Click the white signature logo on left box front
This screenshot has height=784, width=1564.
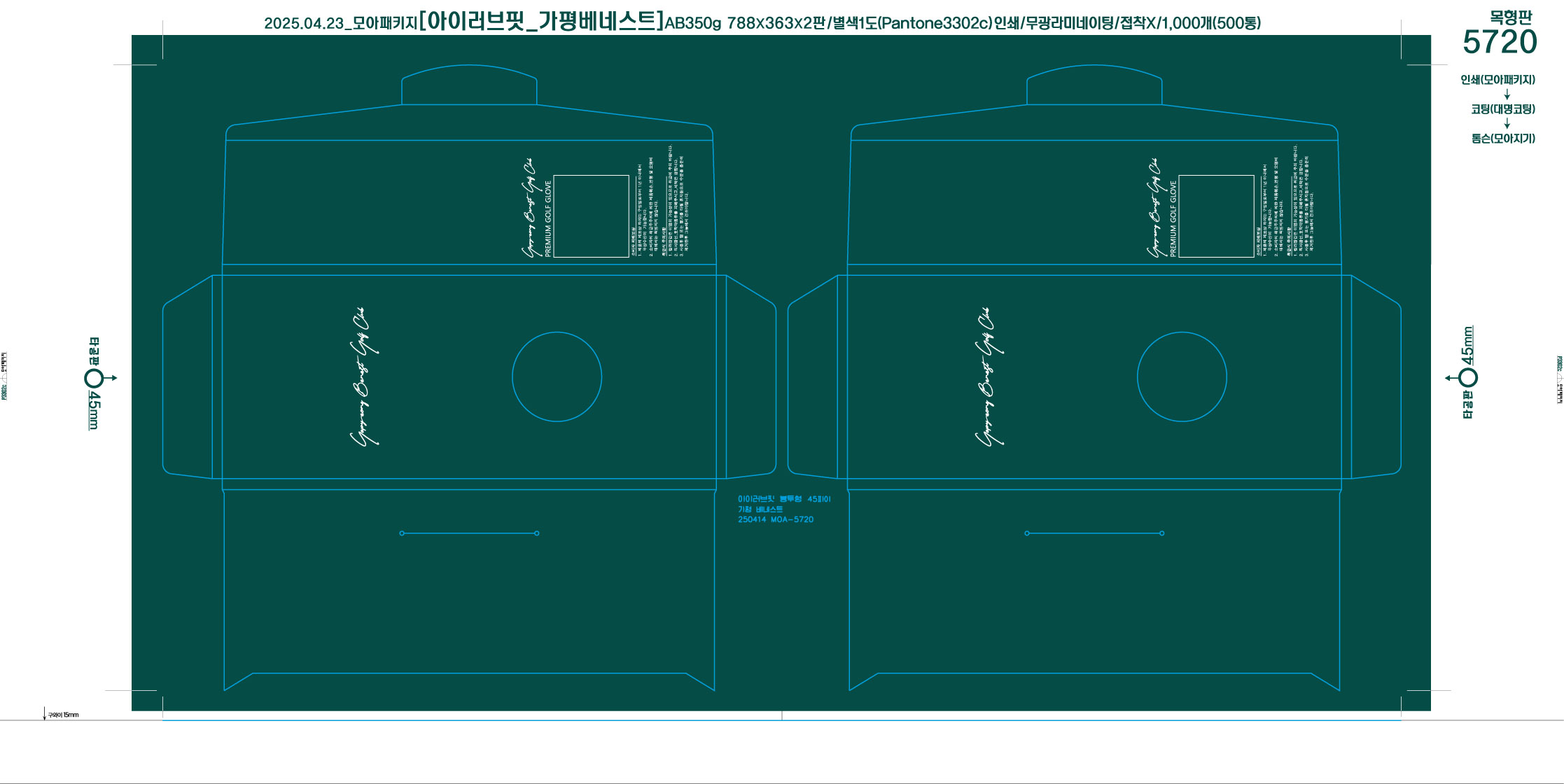pos(365,377)
